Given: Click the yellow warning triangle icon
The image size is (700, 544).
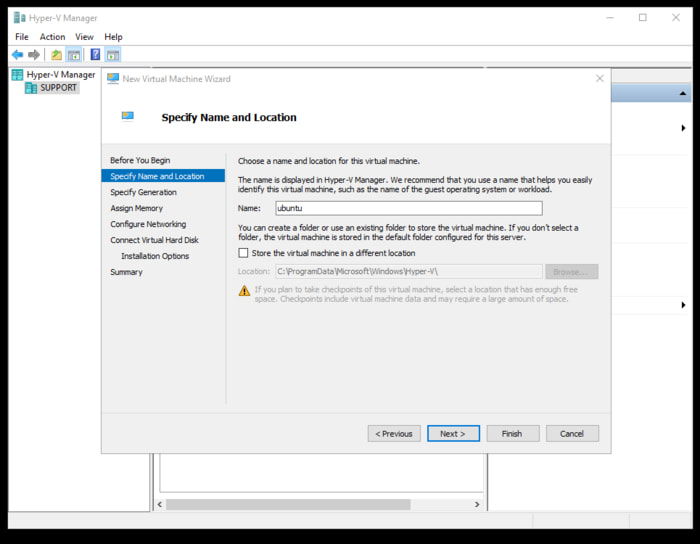Looking at the screenshot, I should (x=244, y=291).
